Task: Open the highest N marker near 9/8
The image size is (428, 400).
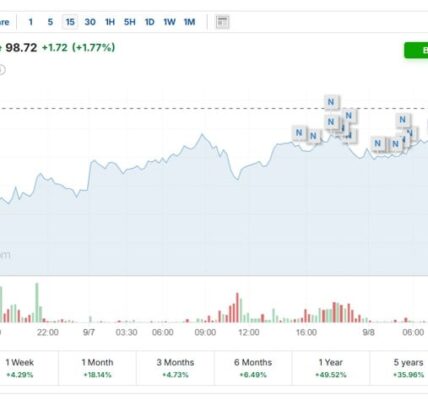Action: click(x=403, y=119)
